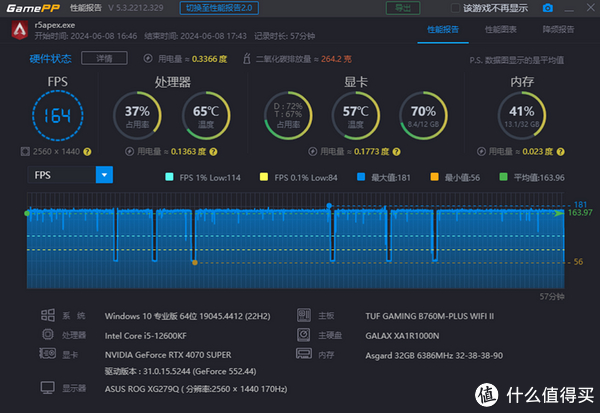
Task: Click the ASUS ROG XG279Q monitor text
Action: point(196,389)
